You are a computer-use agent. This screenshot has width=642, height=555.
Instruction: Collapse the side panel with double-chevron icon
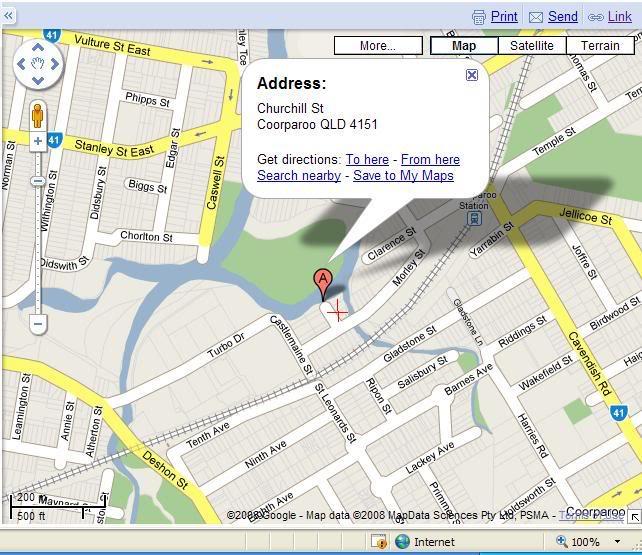point(8,16)
